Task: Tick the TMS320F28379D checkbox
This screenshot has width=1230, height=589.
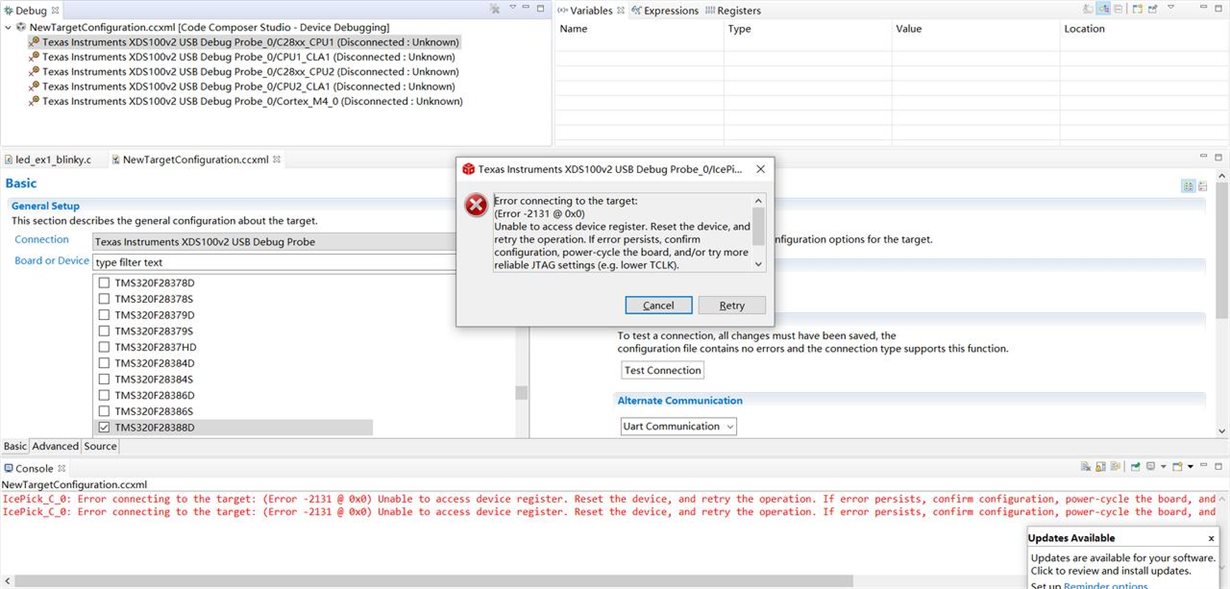Action: (x=104, y=315)
